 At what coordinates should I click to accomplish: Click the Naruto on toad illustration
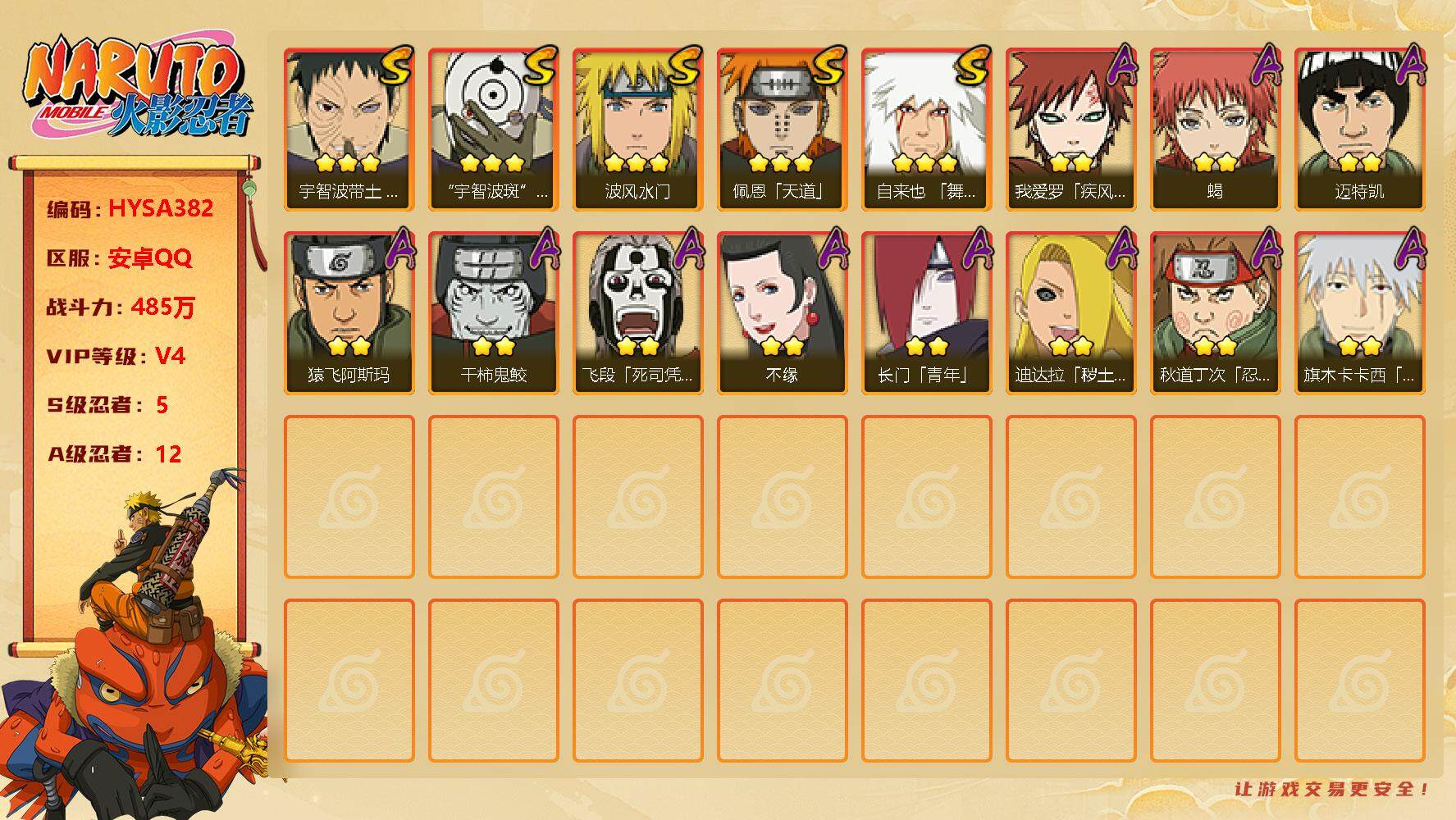[135, 648]
